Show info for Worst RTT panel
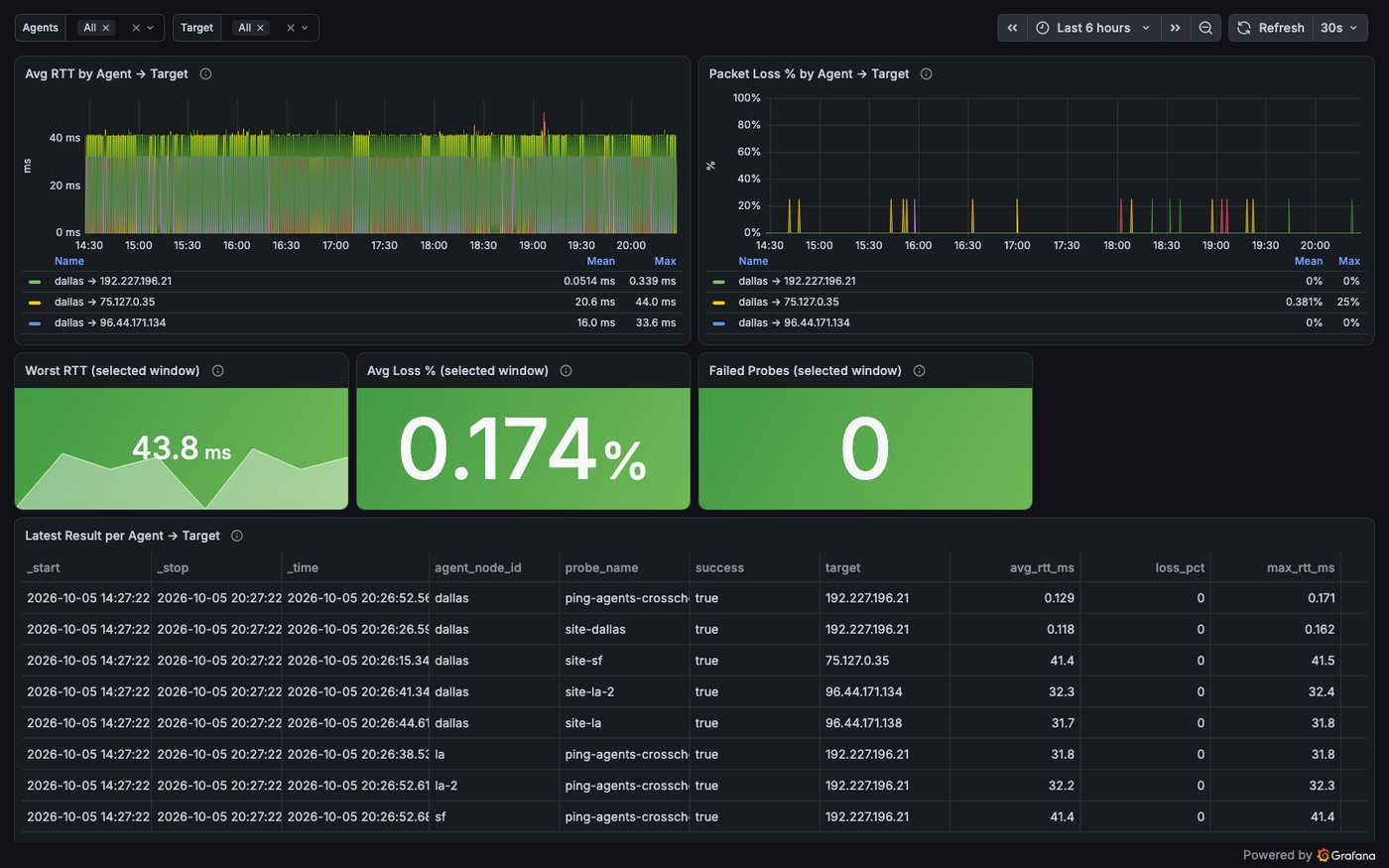Screen dimensions: 1389x868 click(x=217, y=371)
